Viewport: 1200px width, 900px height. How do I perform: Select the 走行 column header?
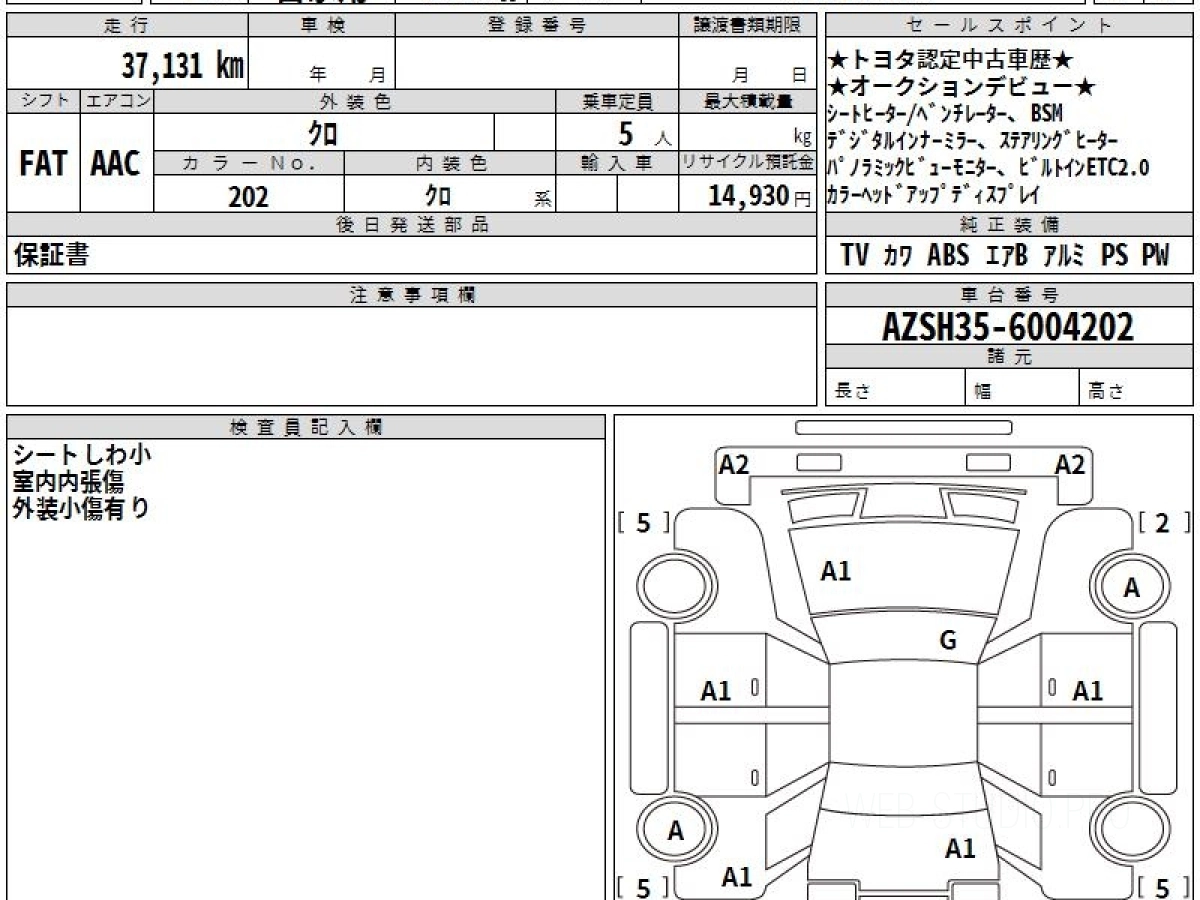(x=126, y=26)
